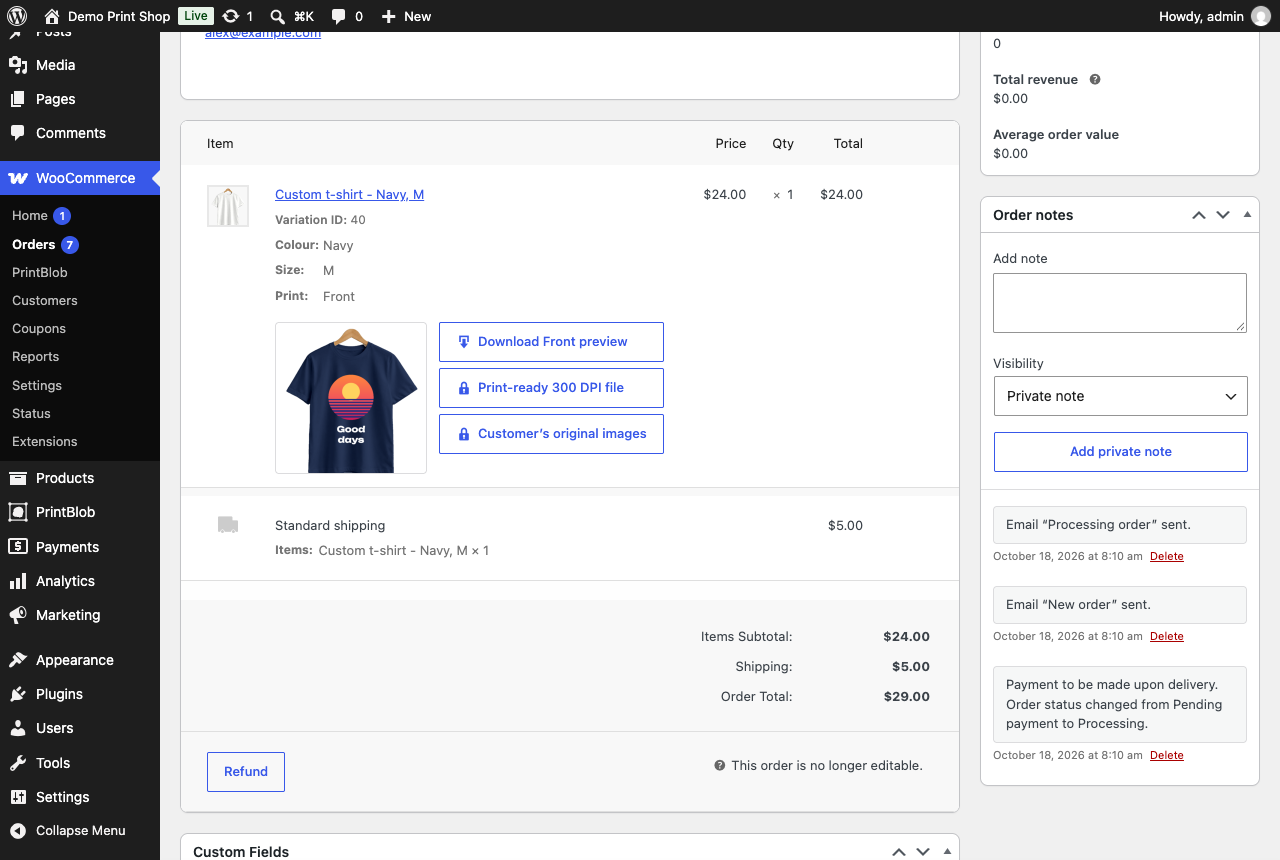The height and width of the screenshot is (860, 1280).
Task: Open Custom t-shirt - Navy, M link
Action: tap(349, 194)
